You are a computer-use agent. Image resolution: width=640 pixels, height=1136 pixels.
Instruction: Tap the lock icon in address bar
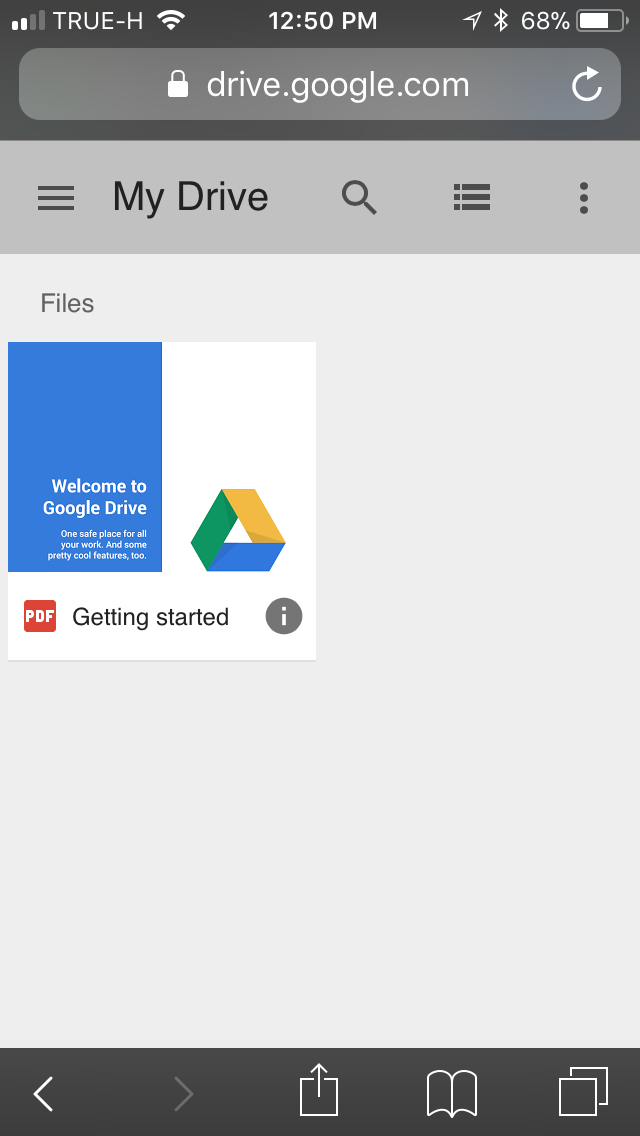coord(178,84)
